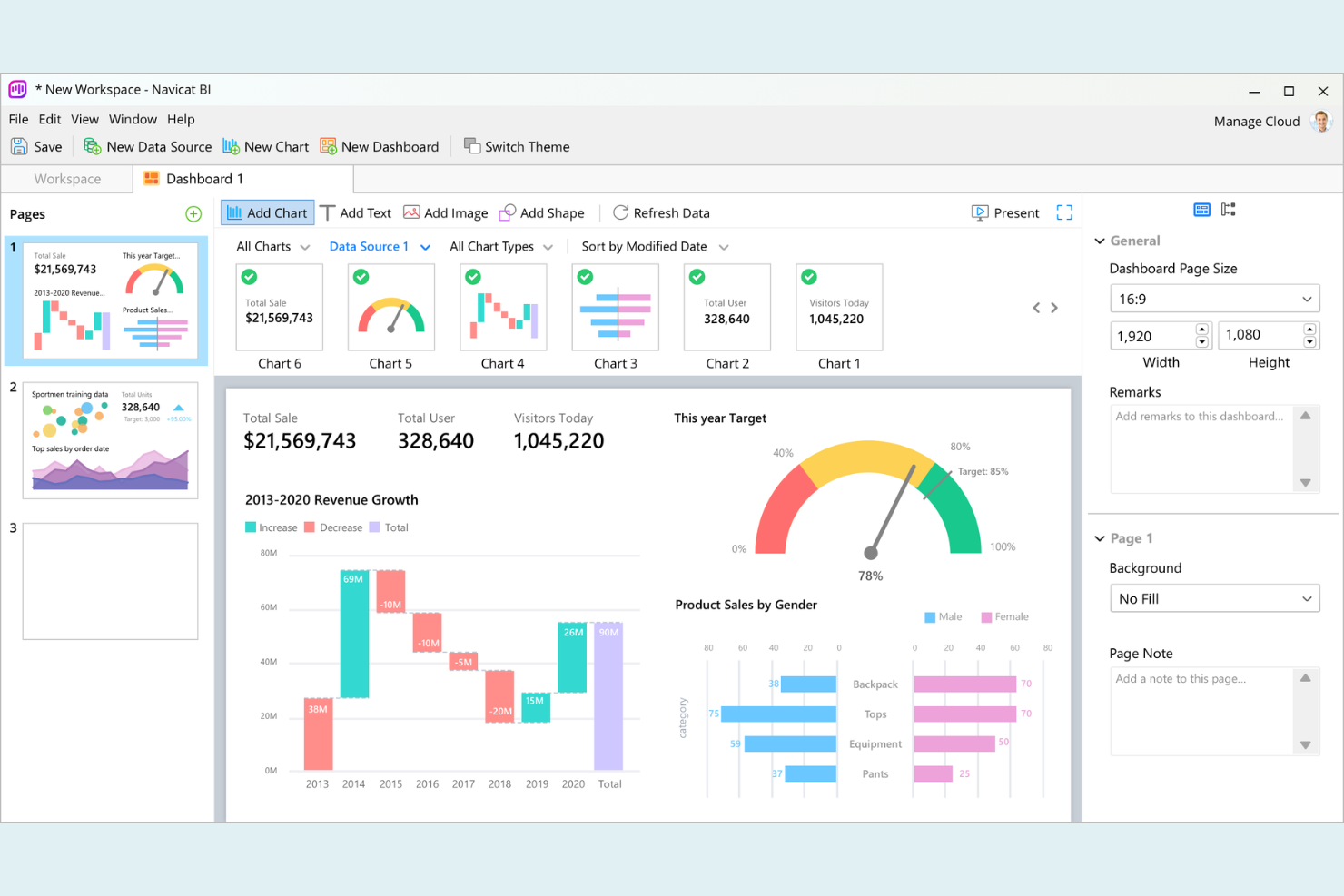Increase the Width value stepper

point(1202,330)
